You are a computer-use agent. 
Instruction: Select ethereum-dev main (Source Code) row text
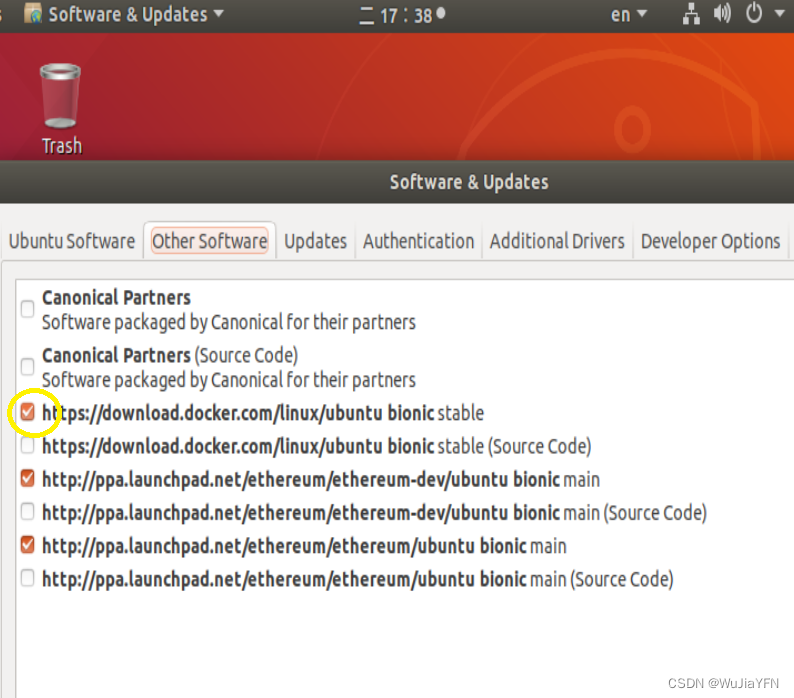pyautogui.click(x=374, y=513)
